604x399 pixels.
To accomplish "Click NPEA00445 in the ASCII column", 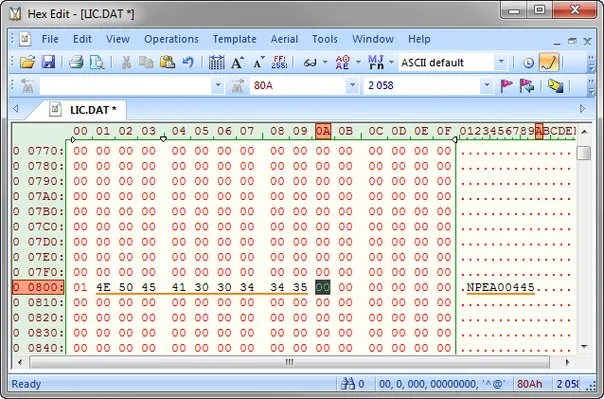I will pos(500,287).
